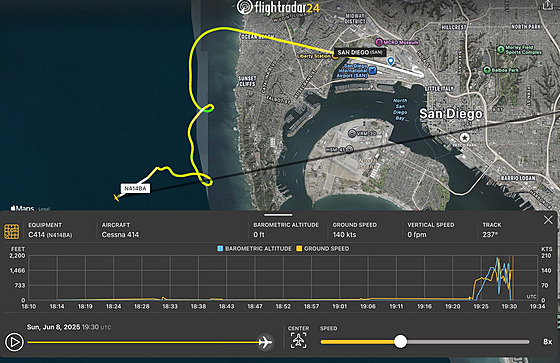Click the San Diego airport airplane icon
The width and height of the screenshot is (560, 363).
[372, 70]
